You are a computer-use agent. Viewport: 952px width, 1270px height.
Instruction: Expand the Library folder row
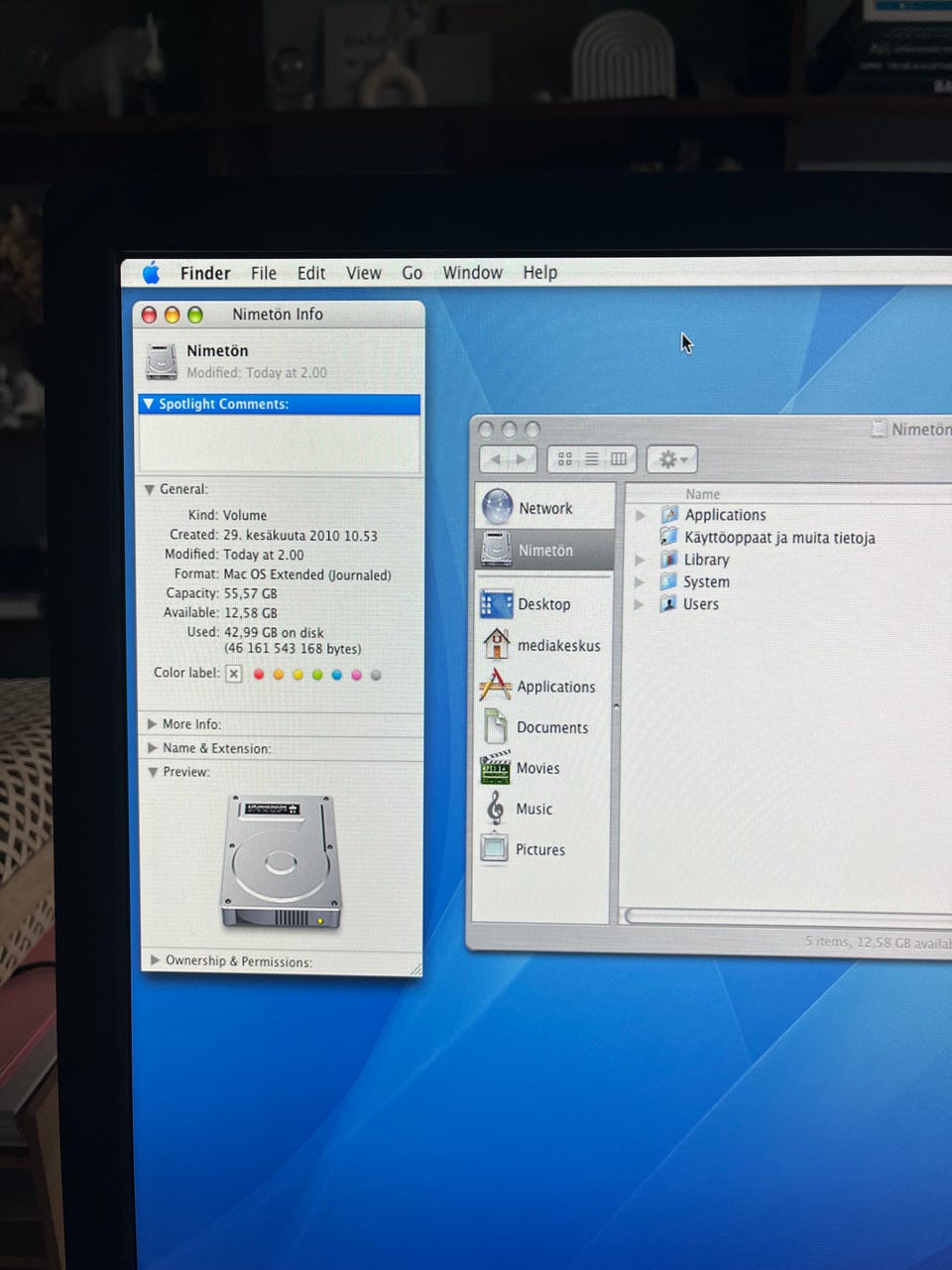(x=640, y=560)
